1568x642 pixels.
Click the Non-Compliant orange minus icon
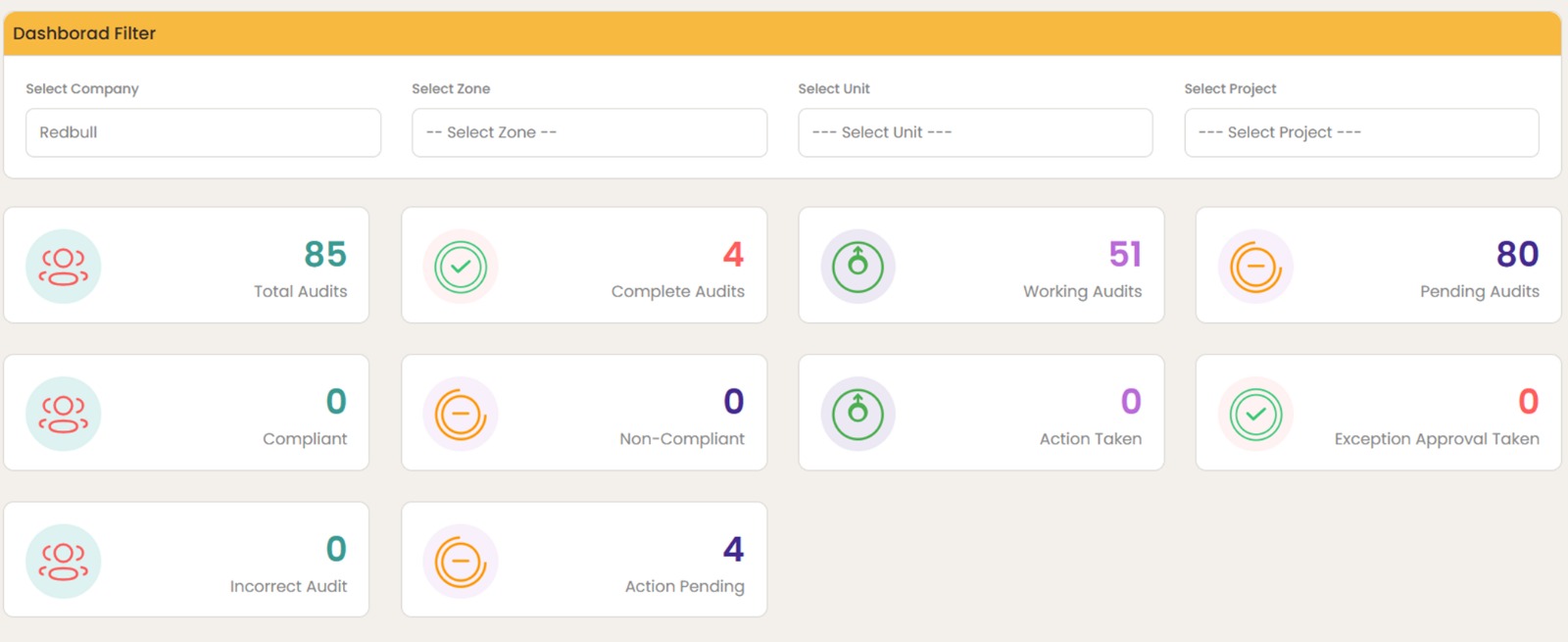(x=461, y=414)
